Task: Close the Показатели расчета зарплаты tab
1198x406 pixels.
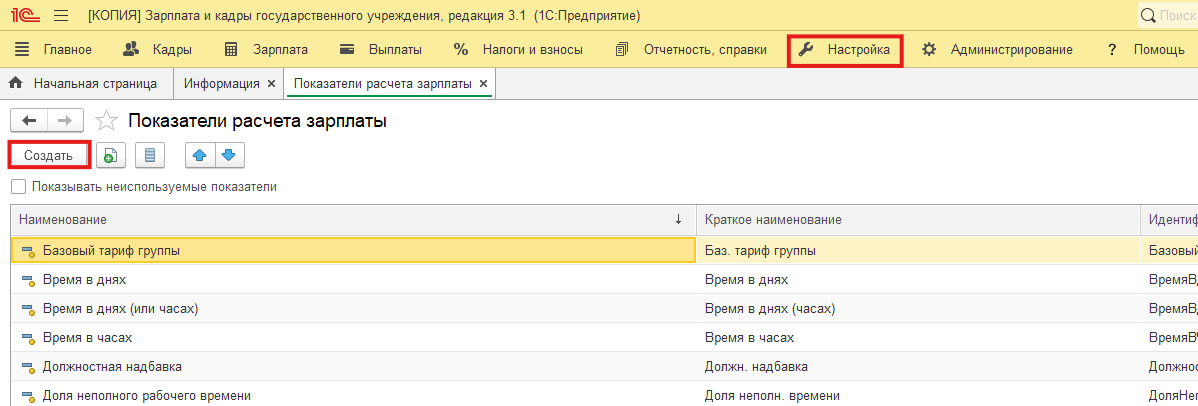Action: (x=483, y=84)
